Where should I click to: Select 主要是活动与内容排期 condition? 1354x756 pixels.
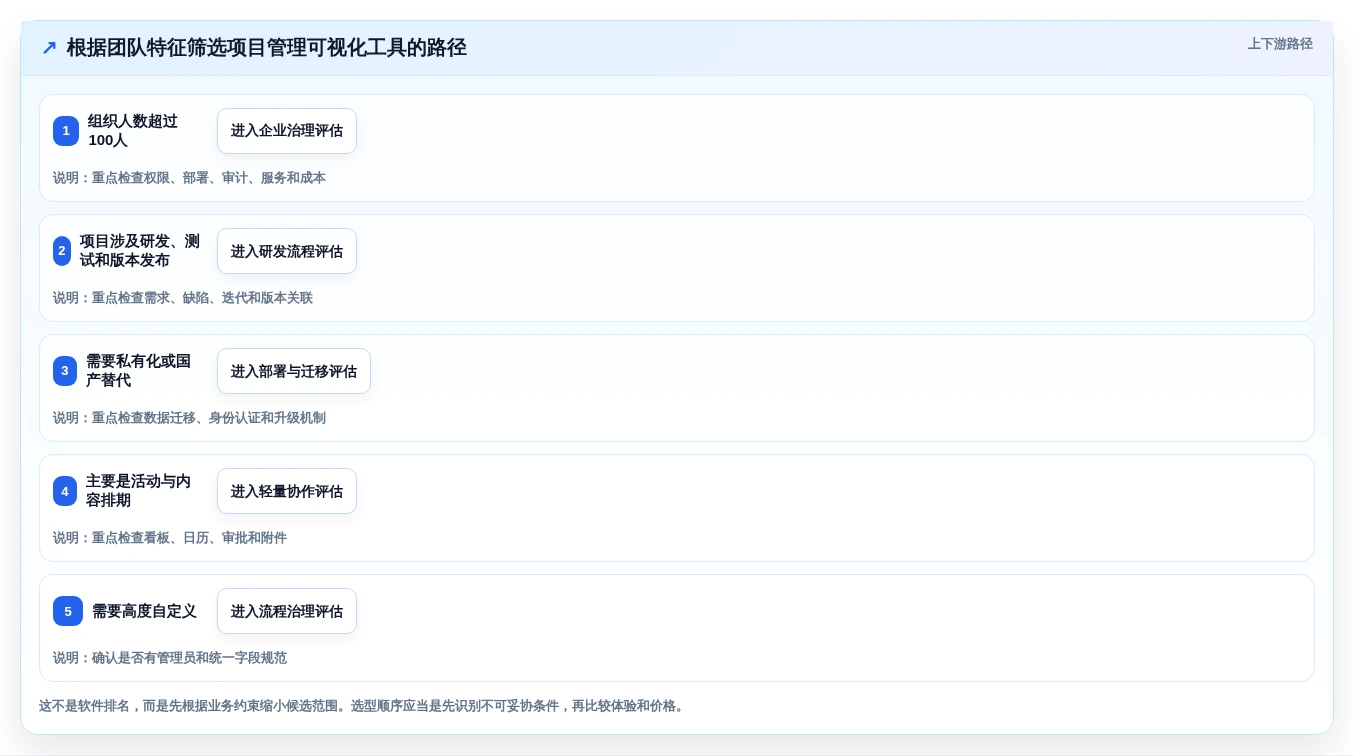pos(138,491)
